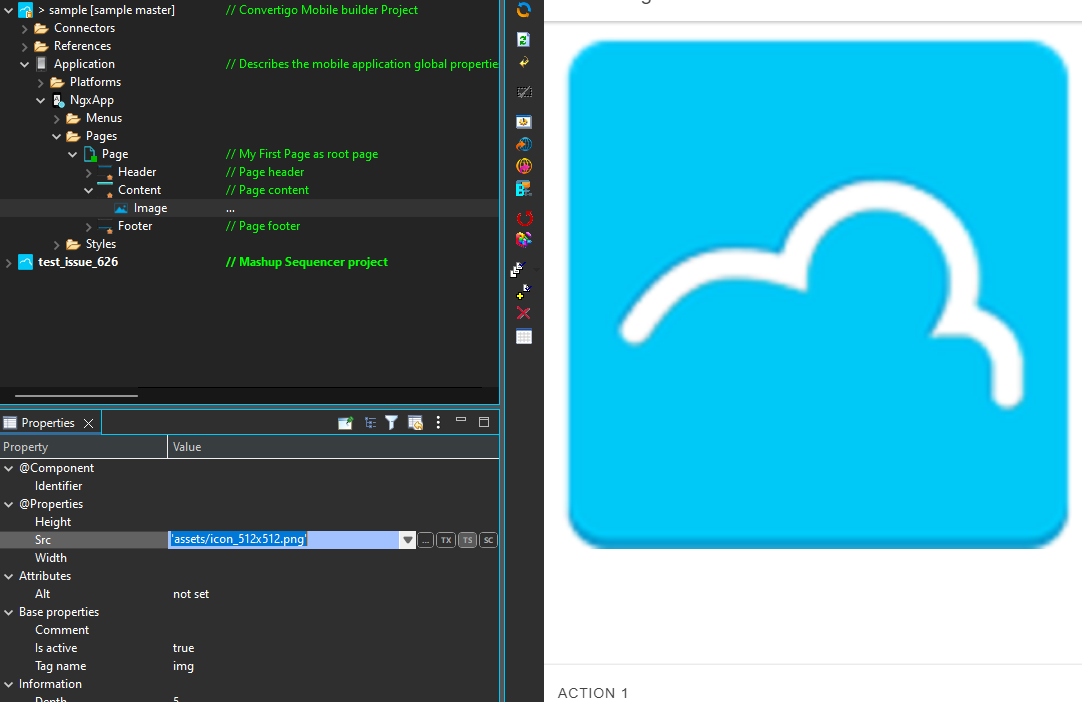Viewport: 1082px width, 702px height.
Task: Select test_issue_626 project in tree
Action: (78, 262)
